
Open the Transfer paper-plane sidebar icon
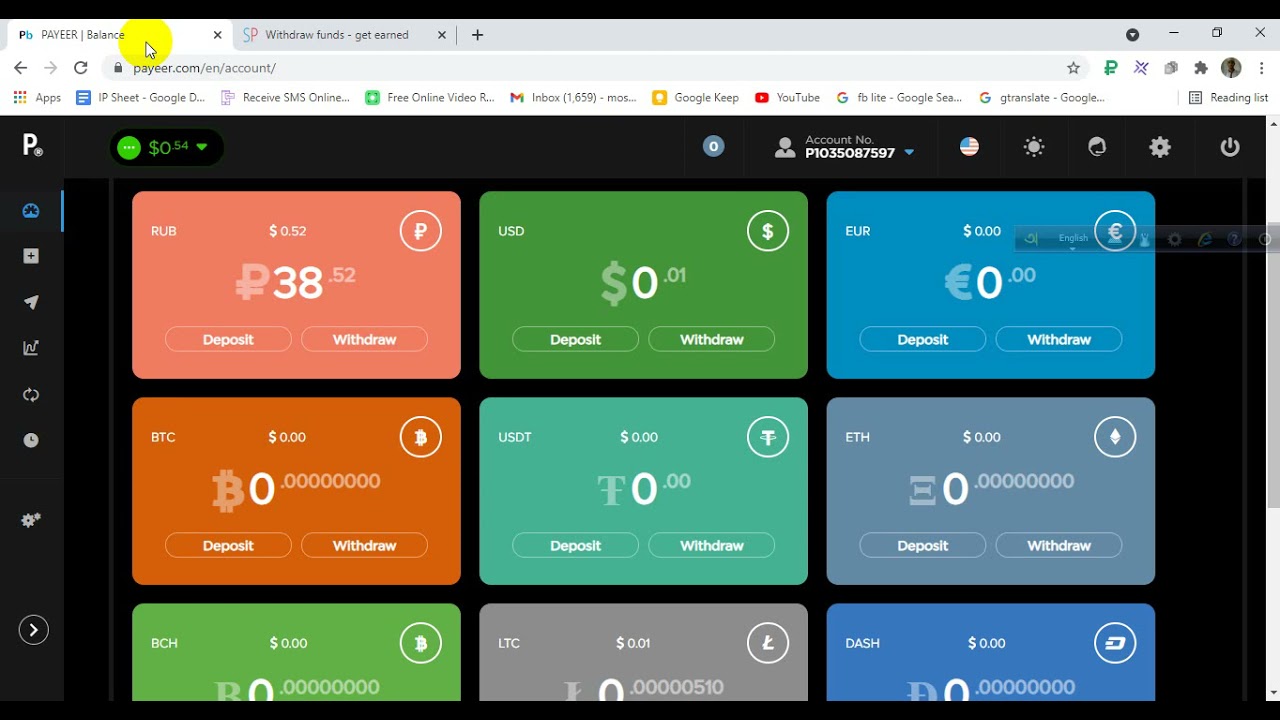tap(31, 302)
